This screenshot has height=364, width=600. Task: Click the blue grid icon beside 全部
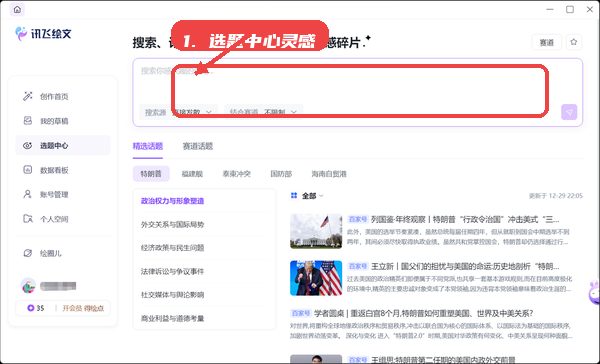click(x=294, y=196)
